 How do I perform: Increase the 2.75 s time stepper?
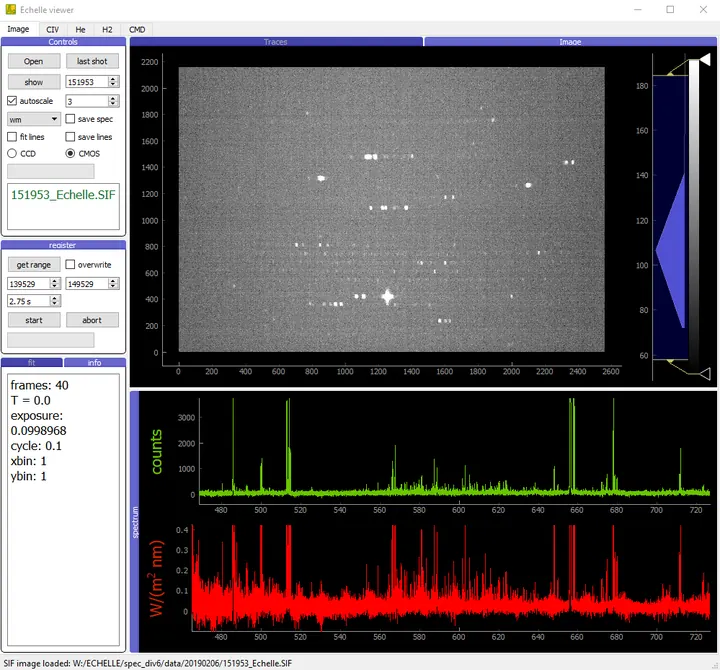tap(55, 298)
